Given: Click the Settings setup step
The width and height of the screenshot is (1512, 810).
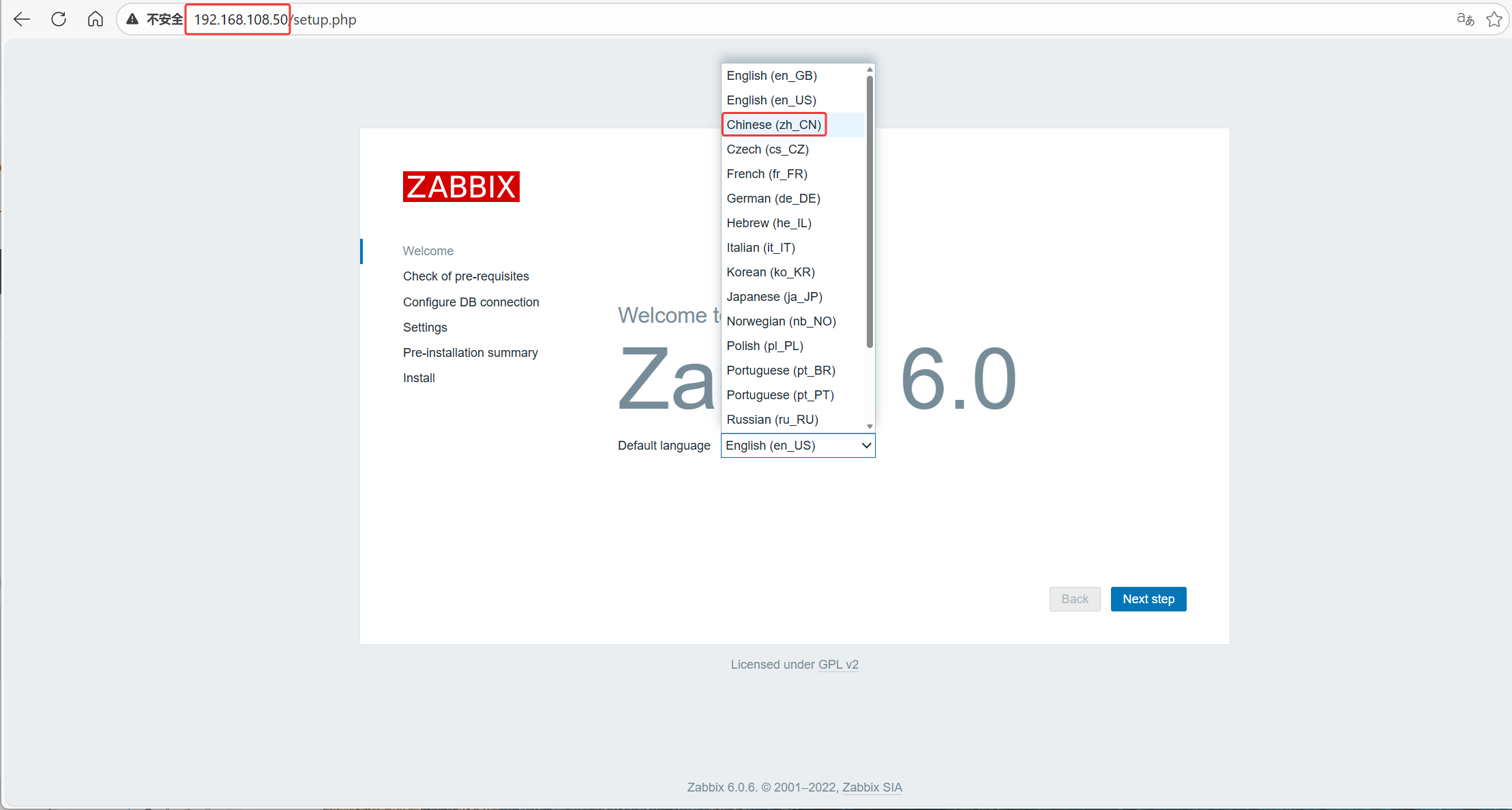Looking at the screenshot, I should pyautogui.click(x=425, y=328).
